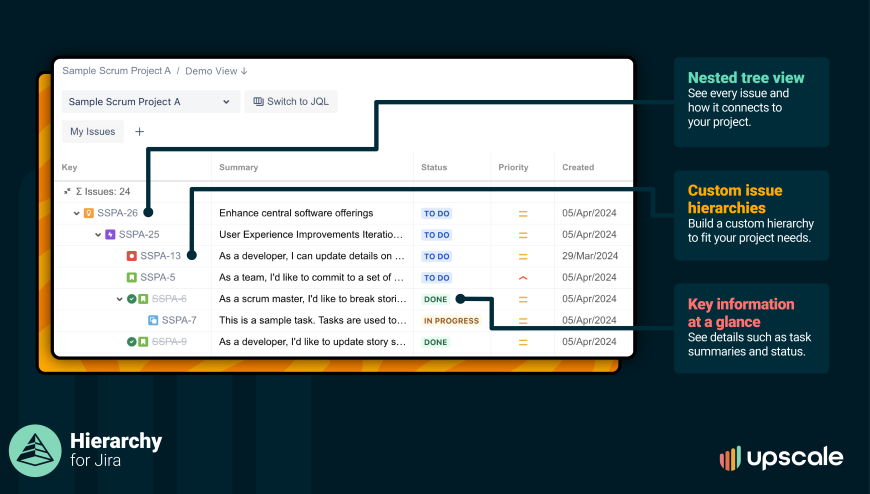Sort by the Summary column header
The image size is (870, 494).
239,167
